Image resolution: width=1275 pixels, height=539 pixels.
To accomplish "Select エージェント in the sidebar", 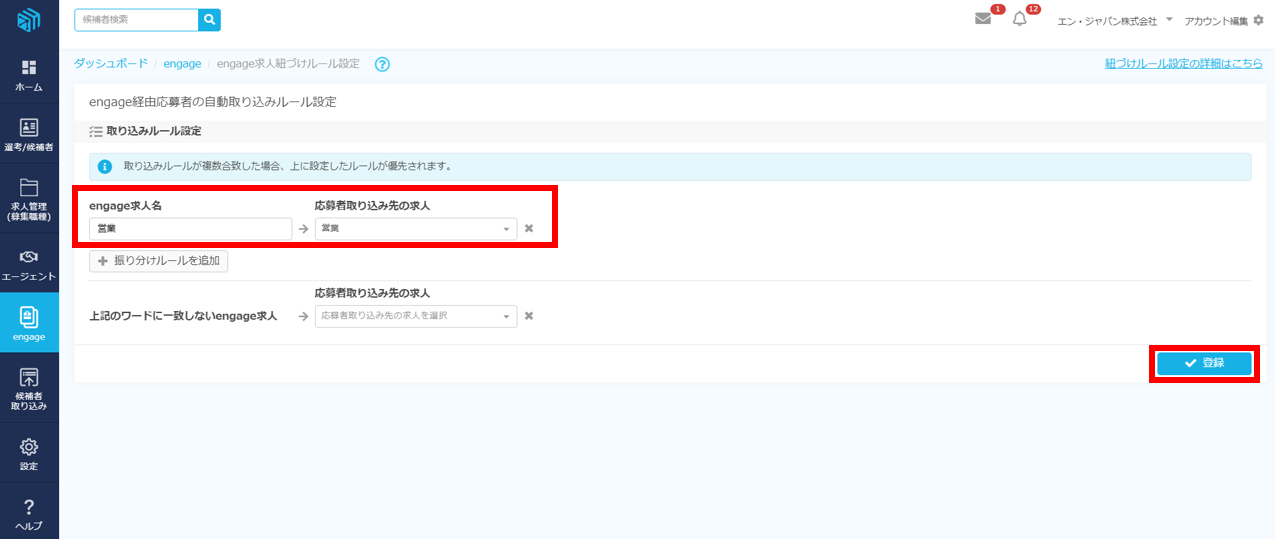I will click(x=29, y=264).
